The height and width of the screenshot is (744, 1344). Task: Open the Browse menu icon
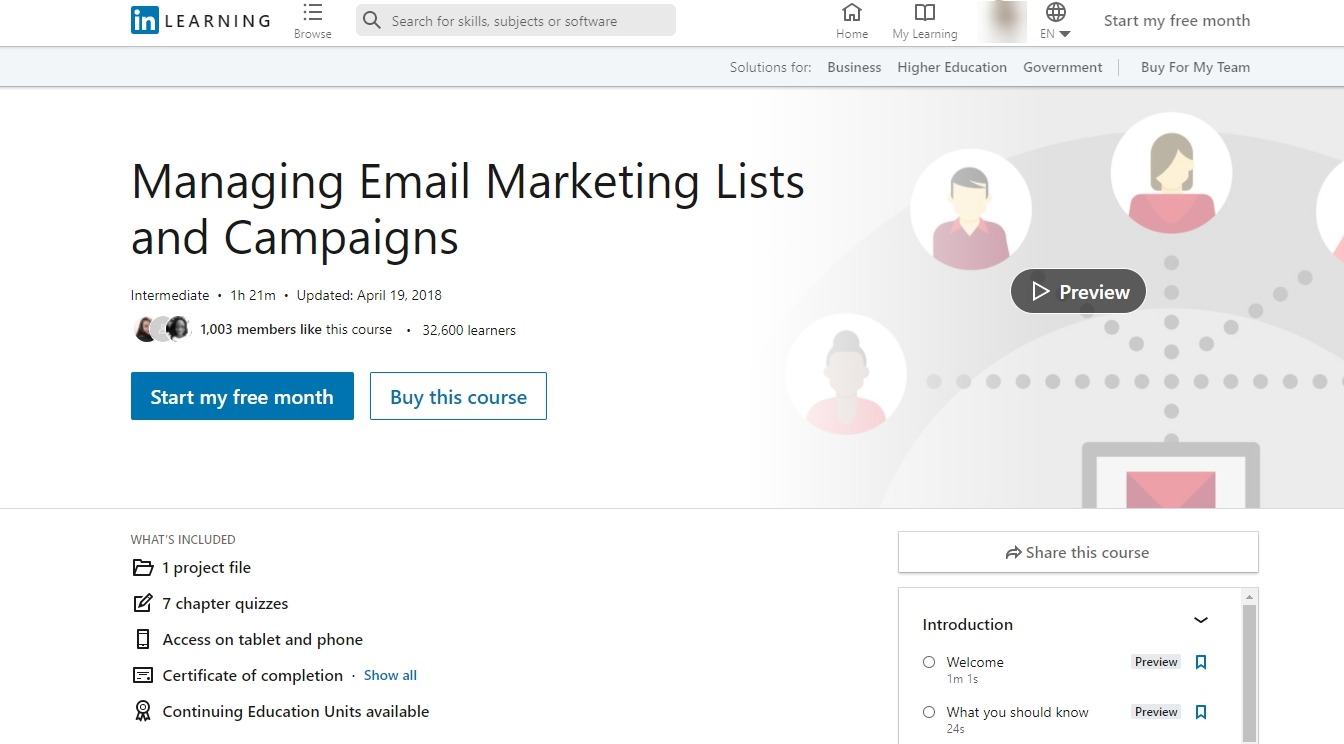(x=312, y=14)
